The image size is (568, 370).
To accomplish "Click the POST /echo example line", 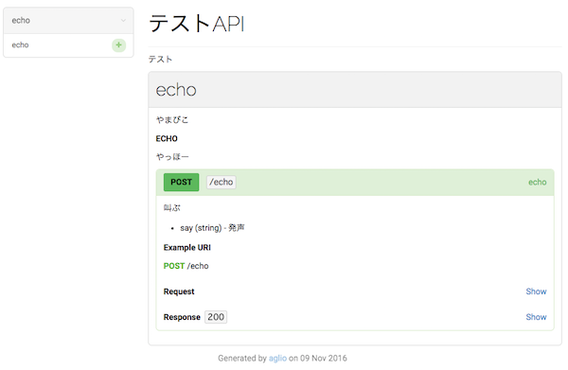I will coord(186,266).
